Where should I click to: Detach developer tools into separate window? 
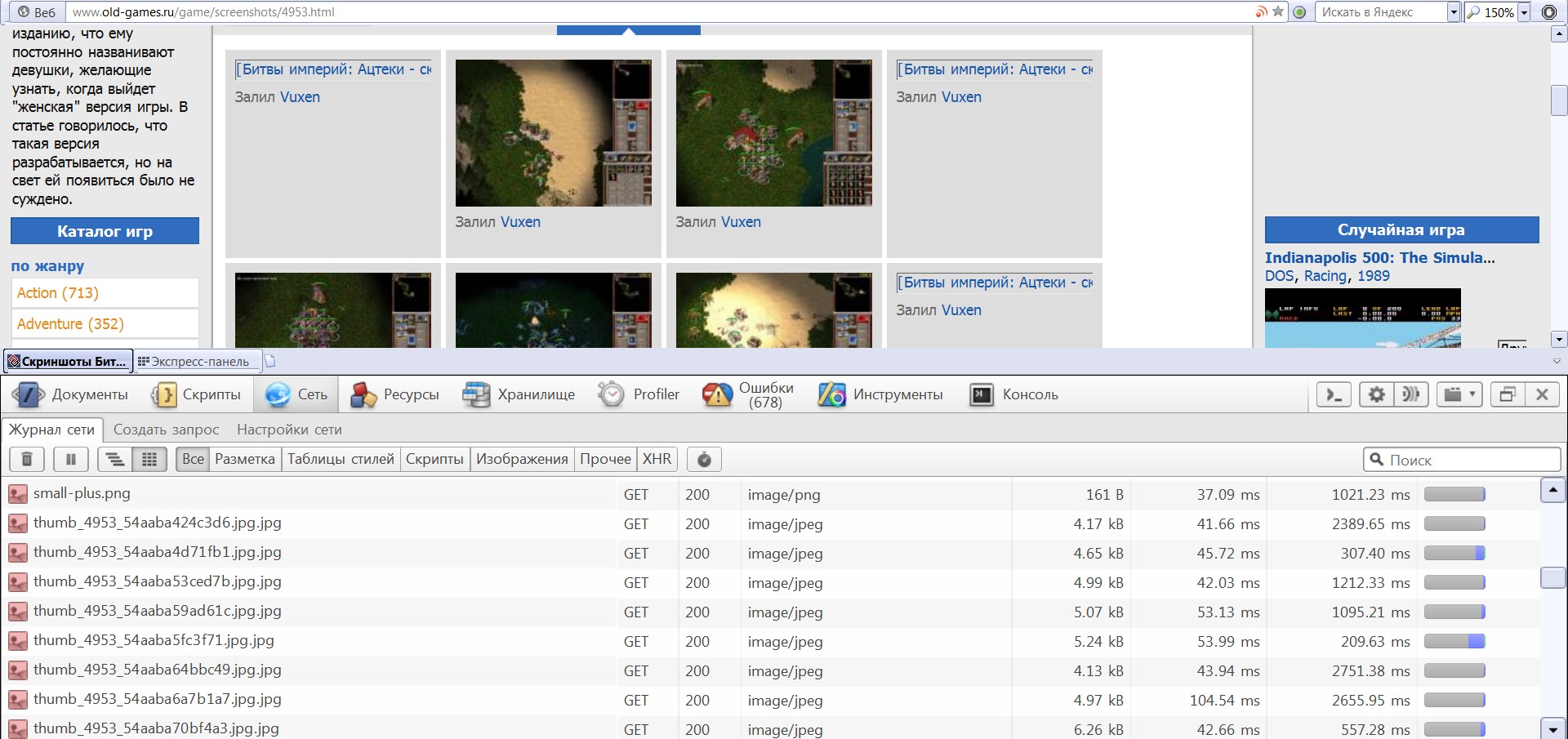point(1508,395)
